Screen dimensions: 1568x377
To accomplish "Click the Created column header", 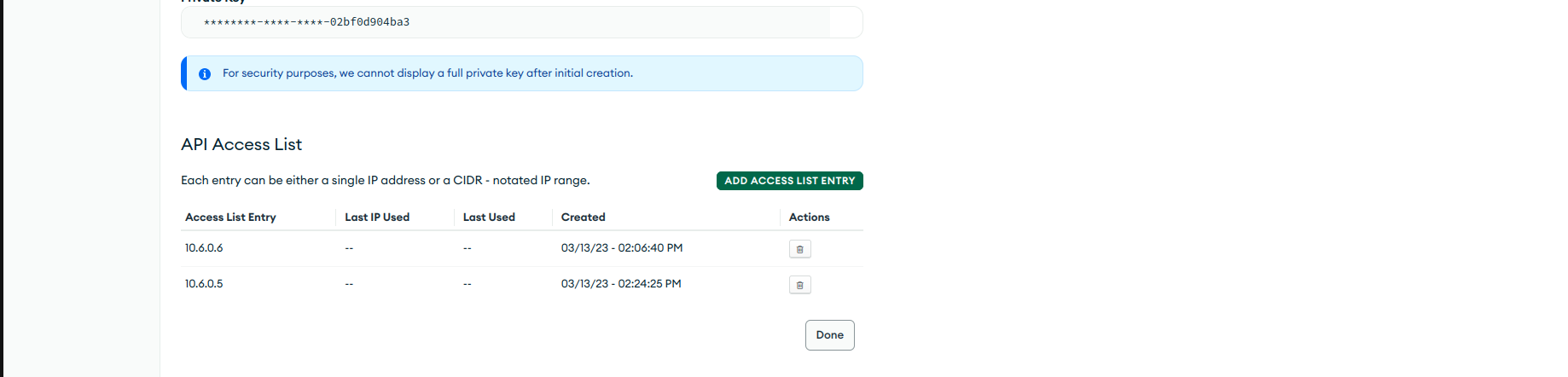I will pyautogui.click(x=584, y=217).
